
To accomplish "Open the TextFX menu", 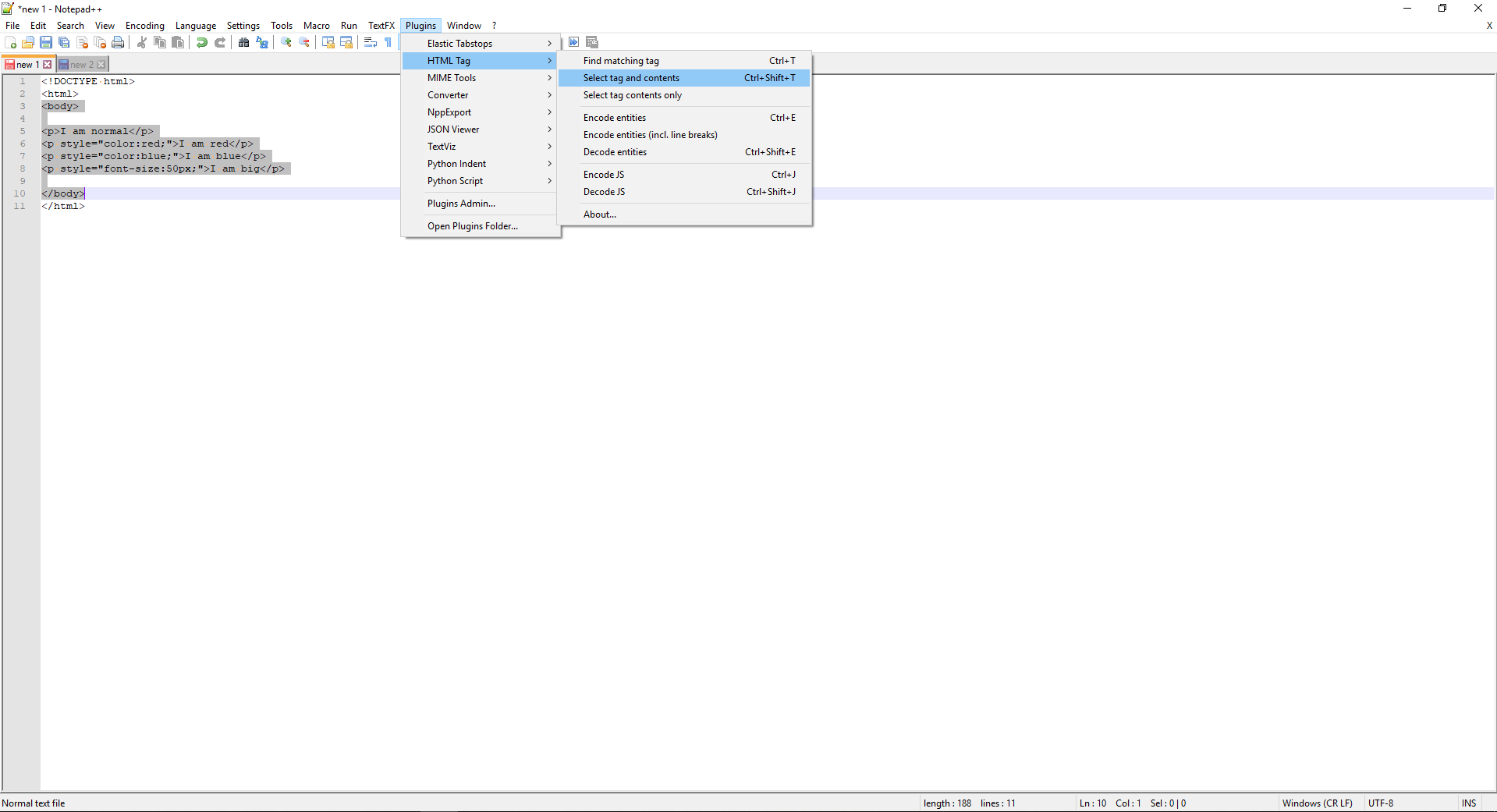I will (x=381, y=26).
